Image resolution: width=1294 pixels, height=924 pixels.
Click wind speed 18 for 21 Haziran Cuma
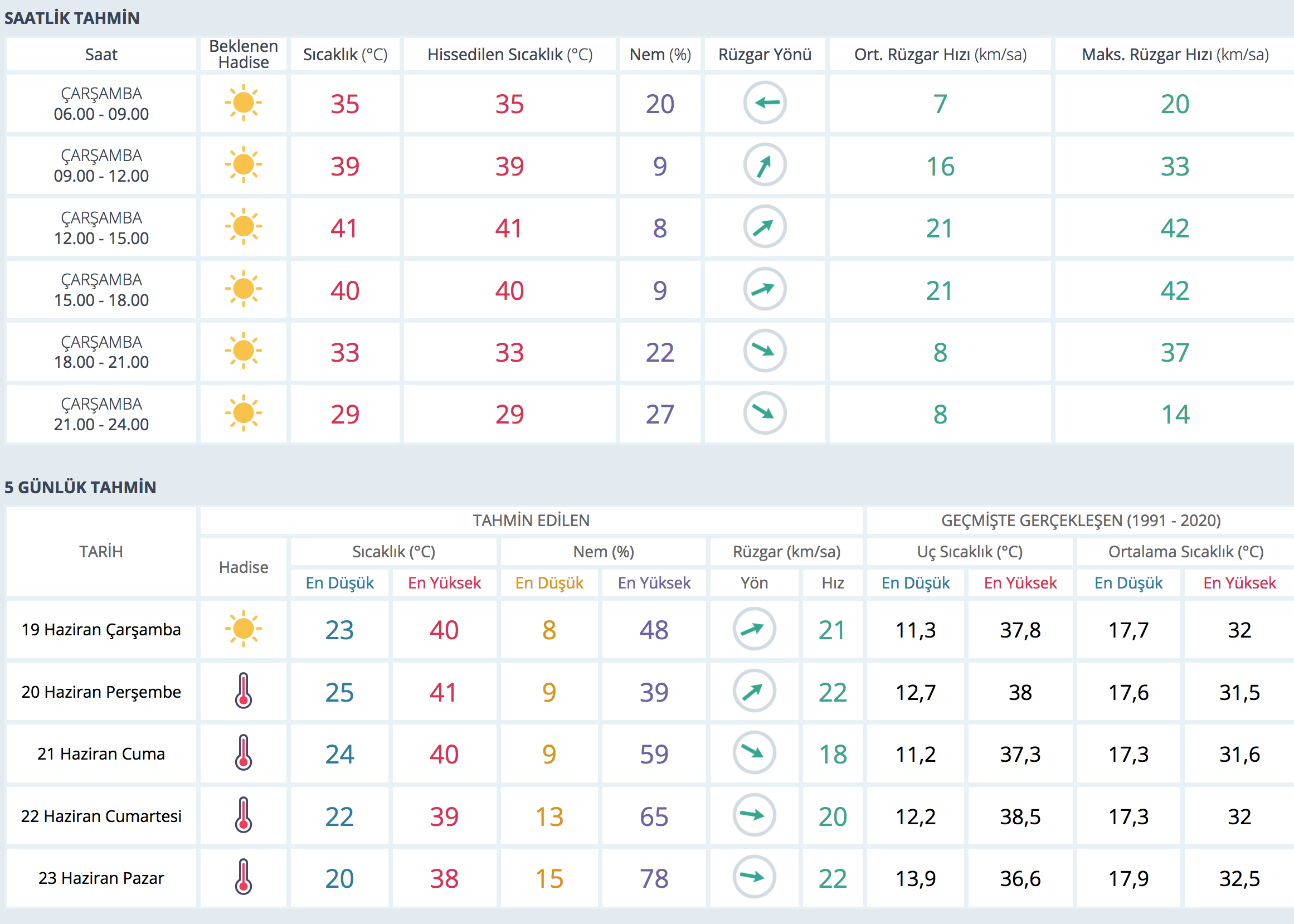(x=833, y=755)
